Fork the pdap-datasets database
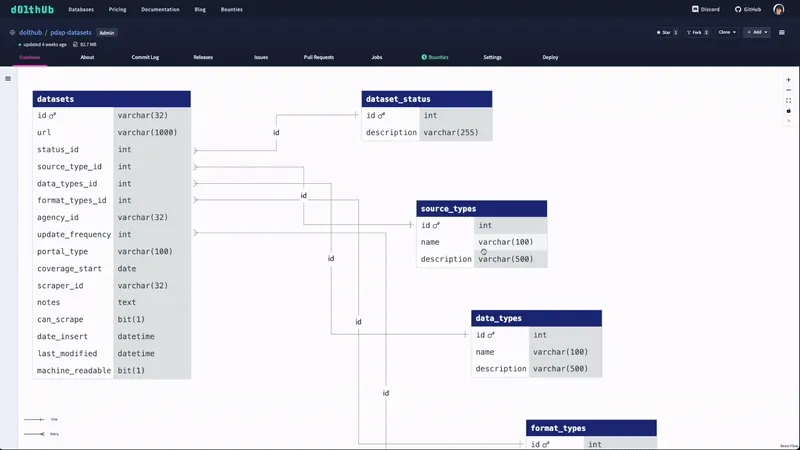This screenshot has width=800, height=450. (x=697, y=32)
